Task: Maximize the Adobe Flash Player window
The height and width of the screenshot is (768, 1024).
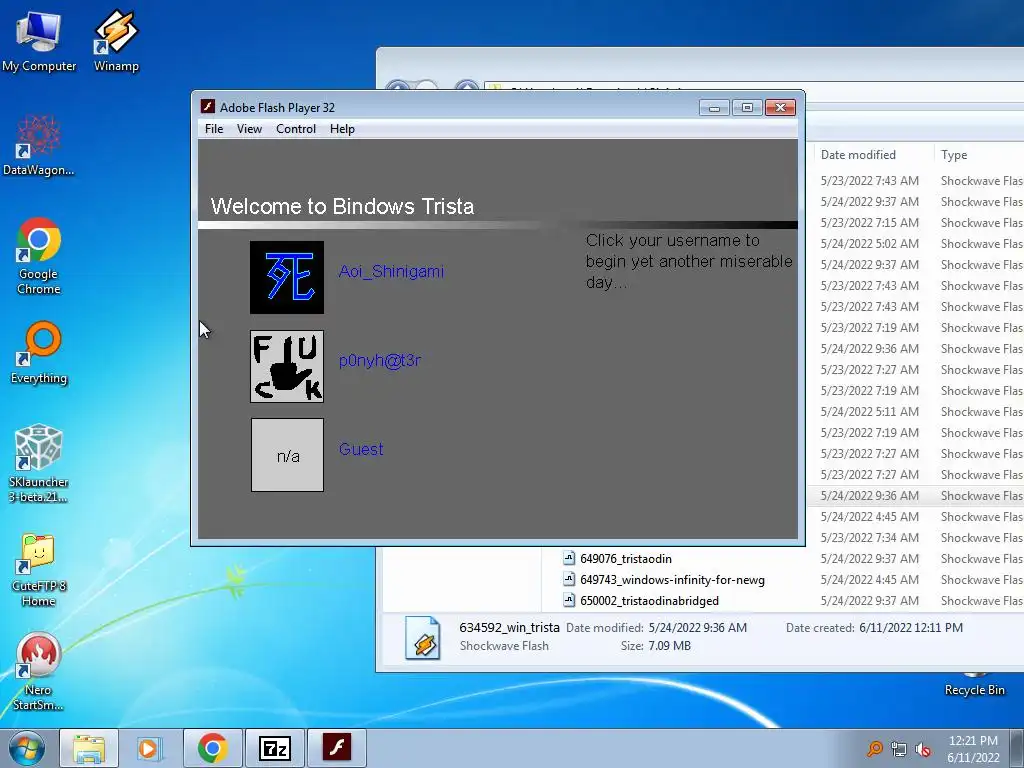Action: (747, 108)
